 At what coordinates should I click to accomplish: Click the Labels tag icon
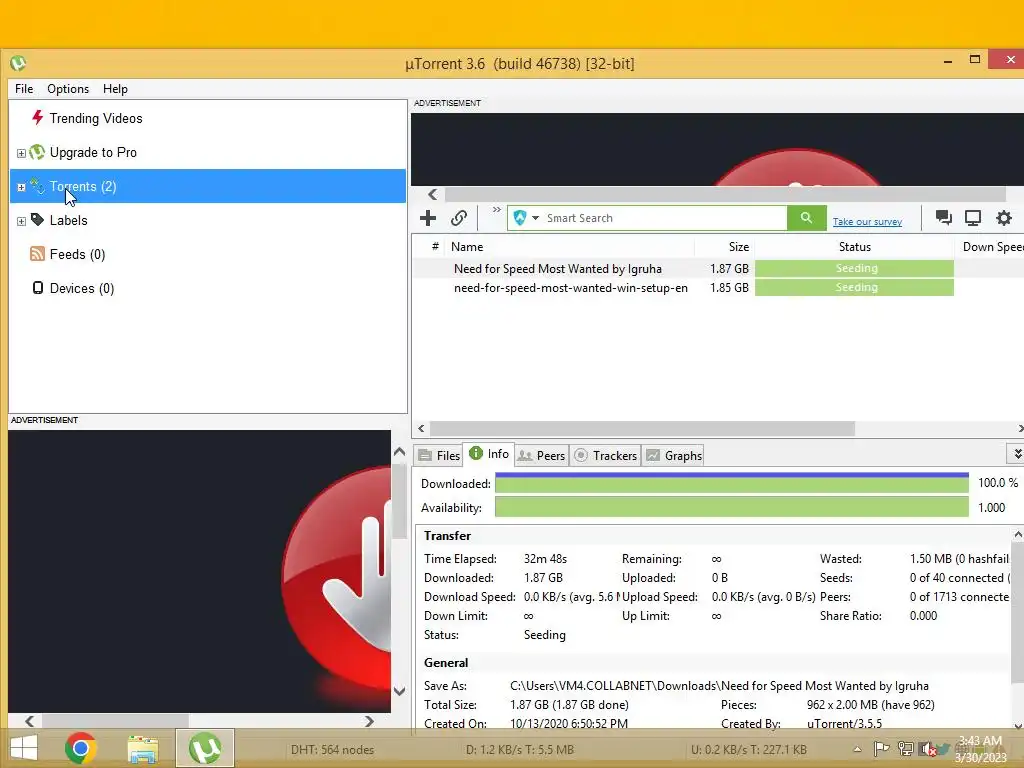pos(37,220)
